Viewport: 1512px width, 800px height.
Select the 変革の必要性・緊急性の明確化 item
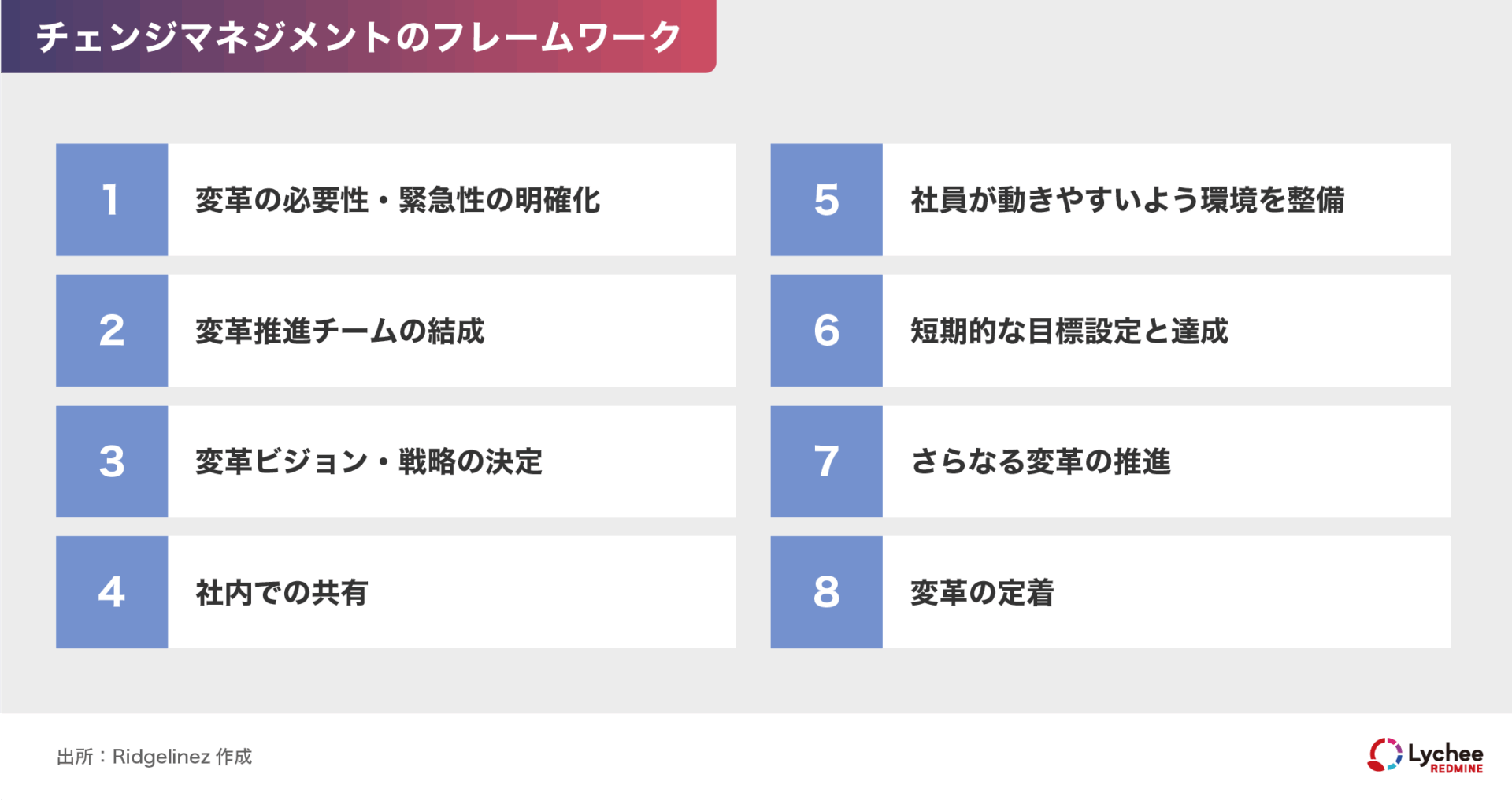(x=398, y=200)
